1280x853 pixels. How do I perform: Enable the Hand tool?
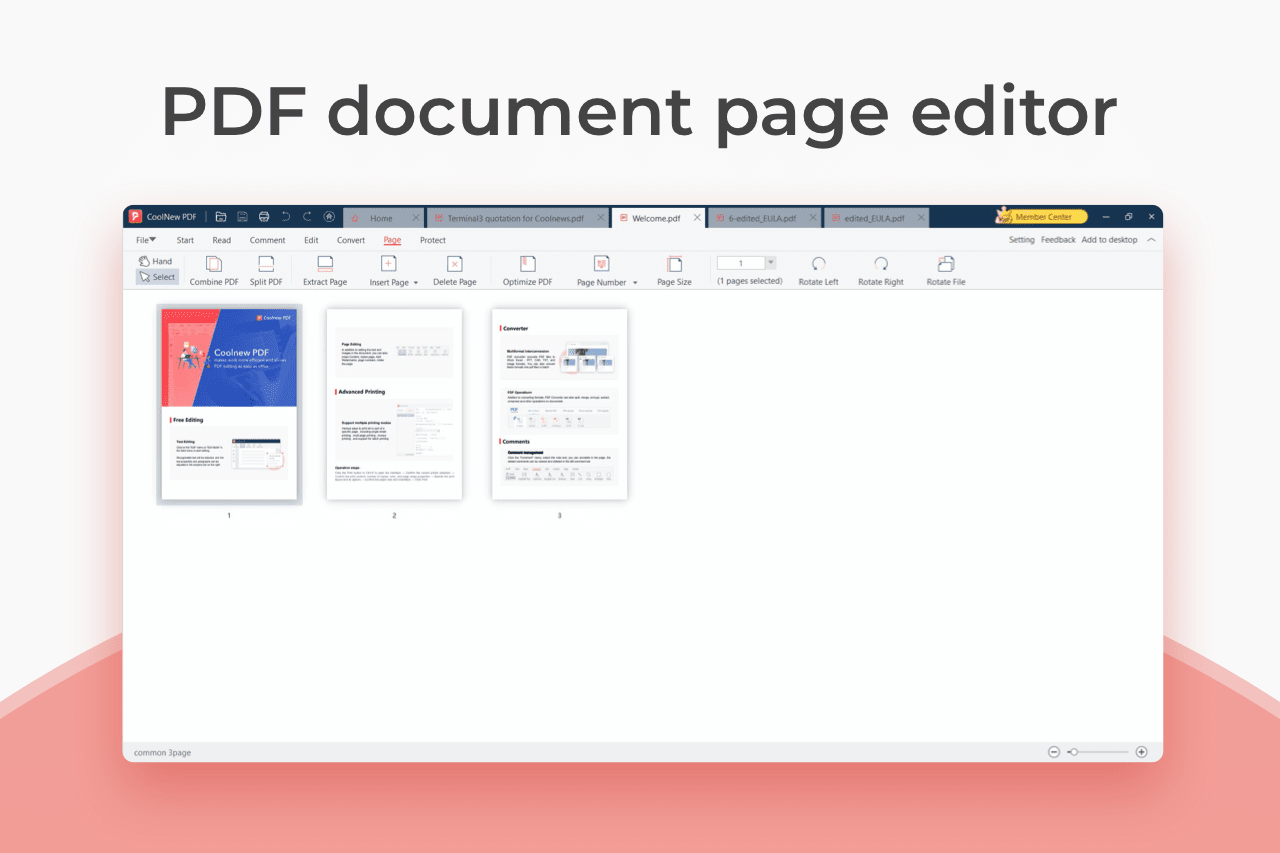156,260
